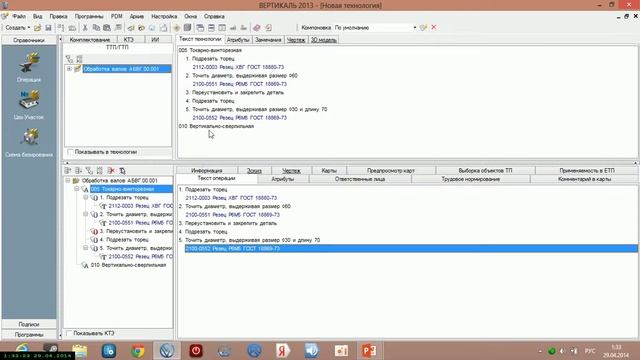Open the red power app on the taskbar

pyautogui.click(x=196, y=351)
